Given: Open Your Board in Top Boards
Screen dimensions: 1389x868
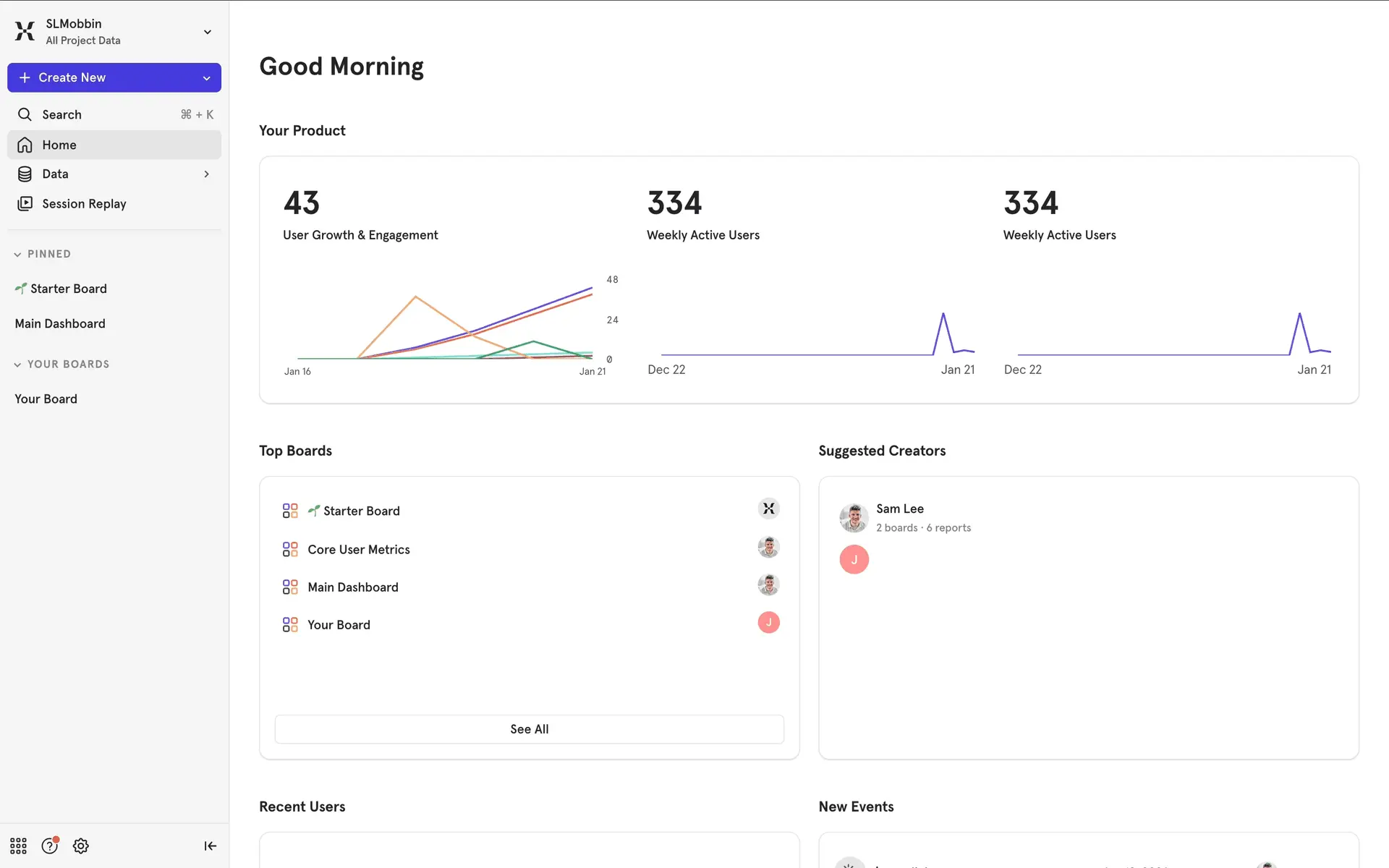Looking at the screenshot, I should click(x=339, y=625).
